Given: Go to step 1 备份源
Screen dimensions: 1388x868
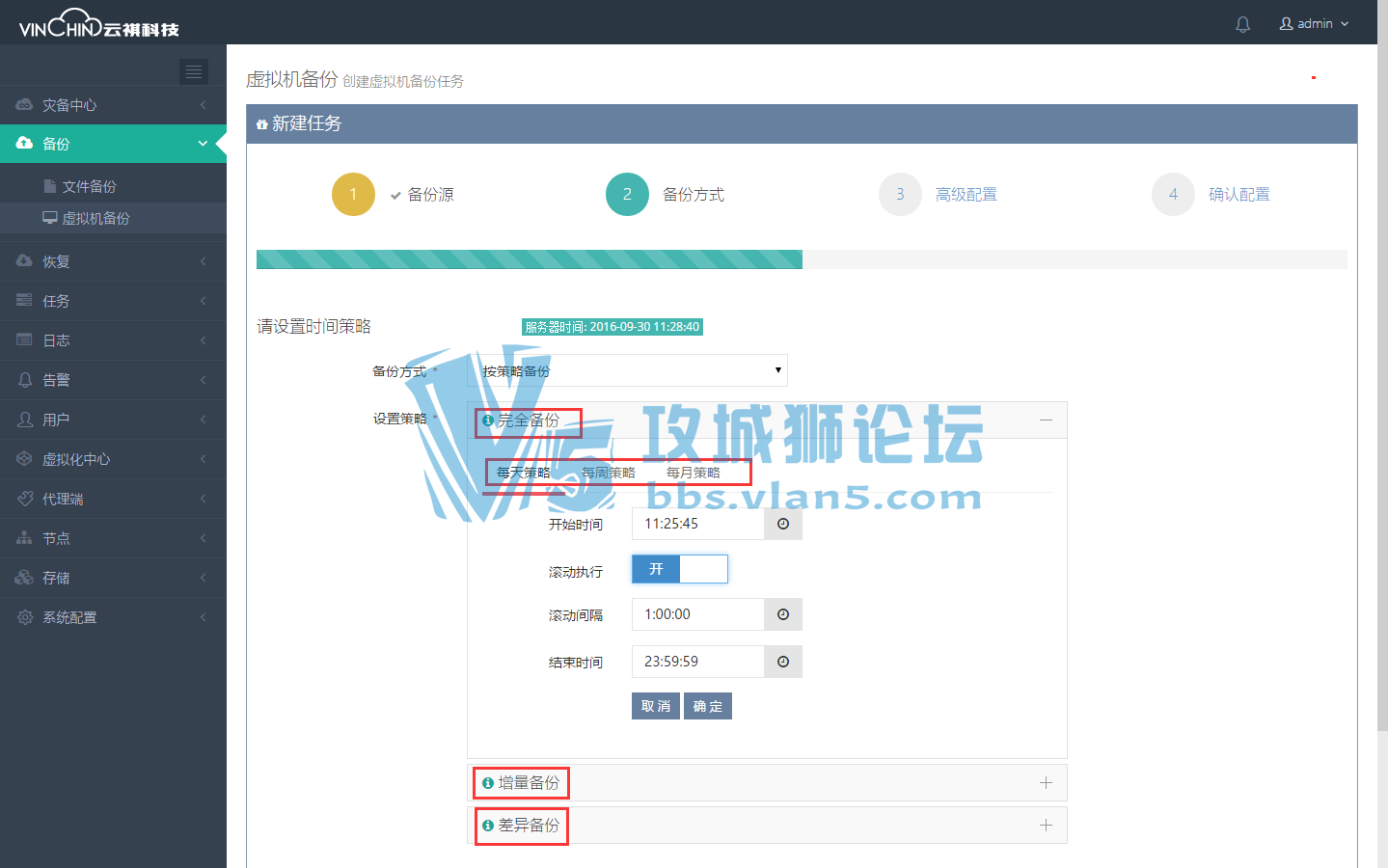Looking at the screenshot, I should [x=394, y=195].
